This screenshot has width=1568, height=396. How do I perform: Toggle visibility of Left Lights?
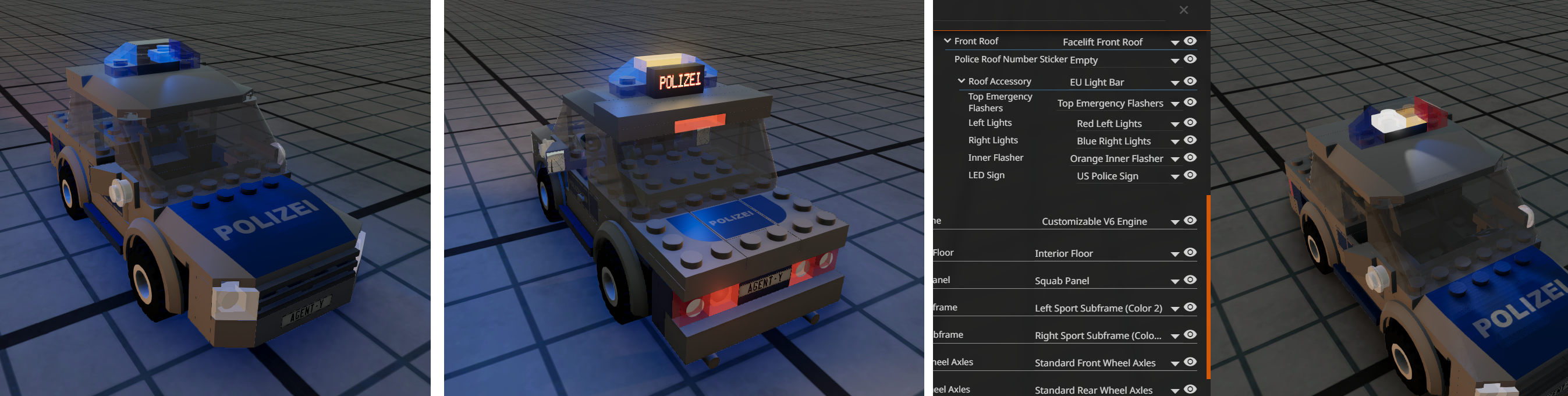(1191, 122)
